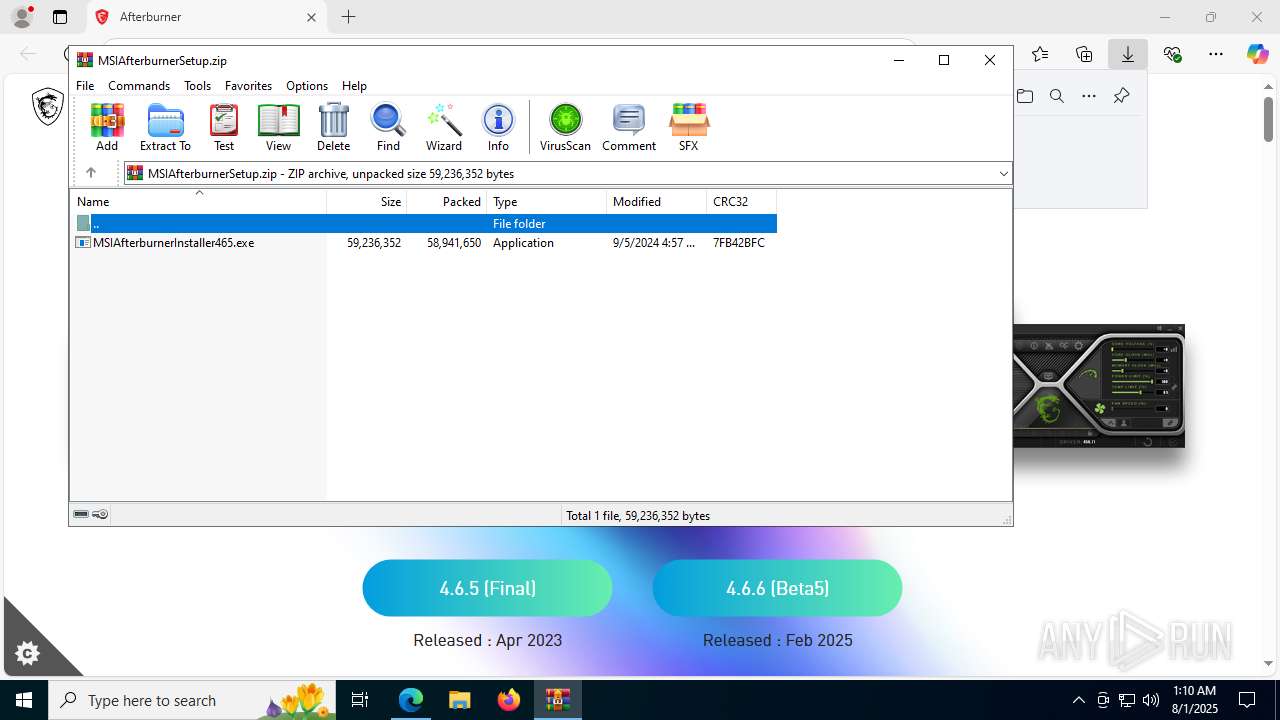Show archive Info
This screenshot has height=720, width=1280.
point(498,127)
